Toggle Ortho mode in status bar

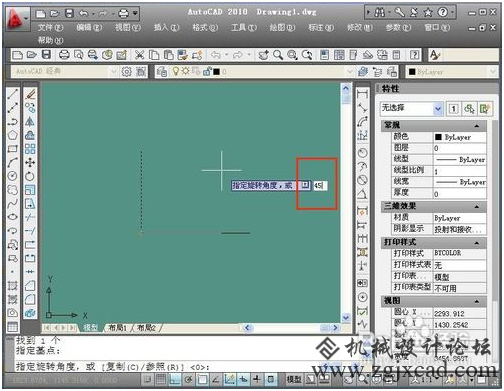coord(175,379)
